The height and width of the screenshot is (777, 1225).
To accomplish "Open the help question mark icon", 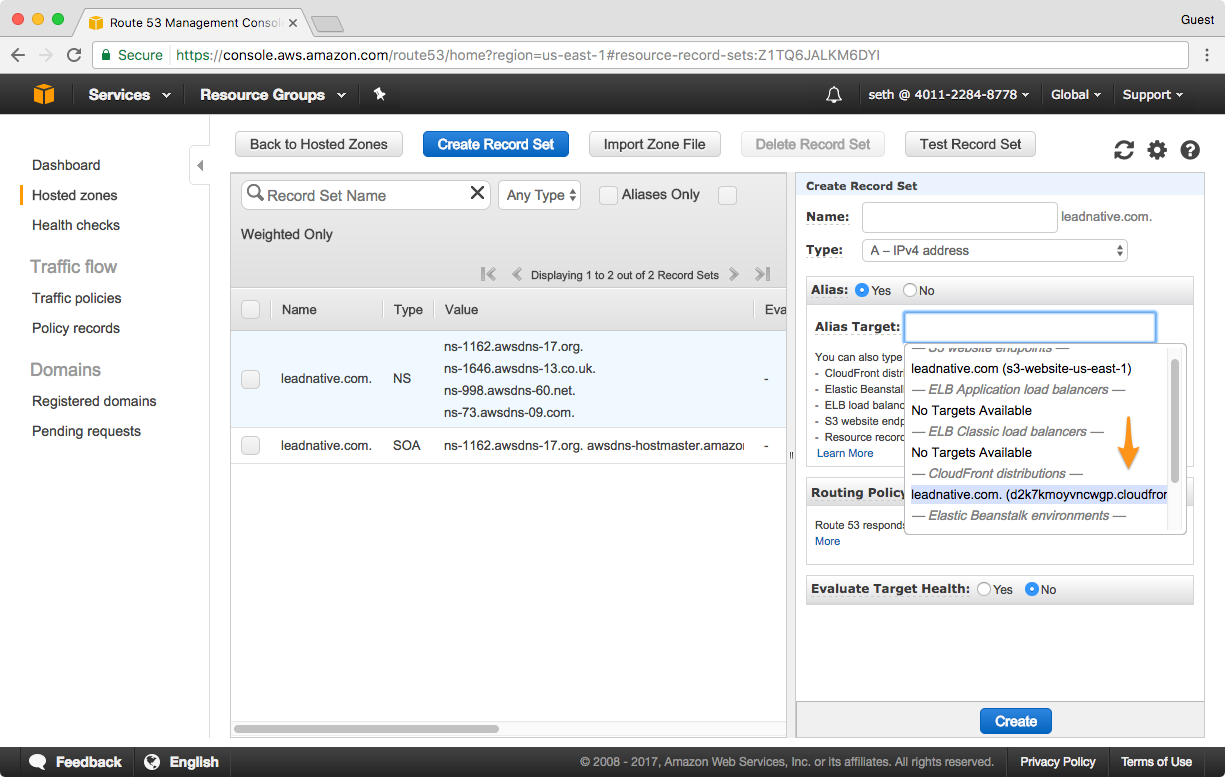I will tap(1190, 150).
